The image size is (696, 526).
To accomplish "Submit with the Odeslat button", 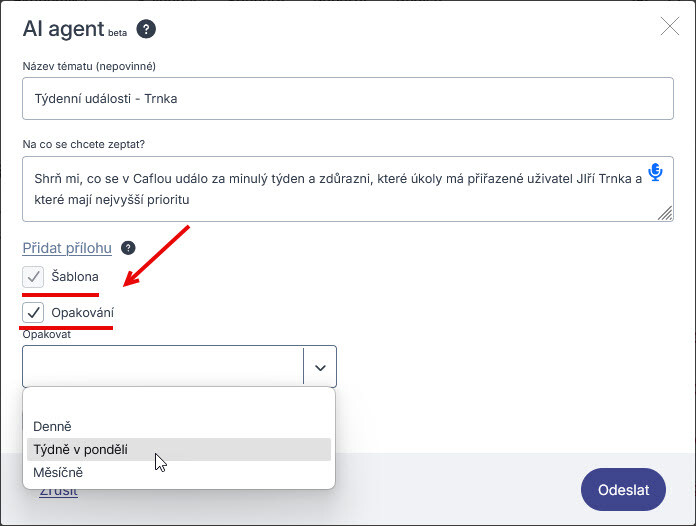I will point(623,490).
